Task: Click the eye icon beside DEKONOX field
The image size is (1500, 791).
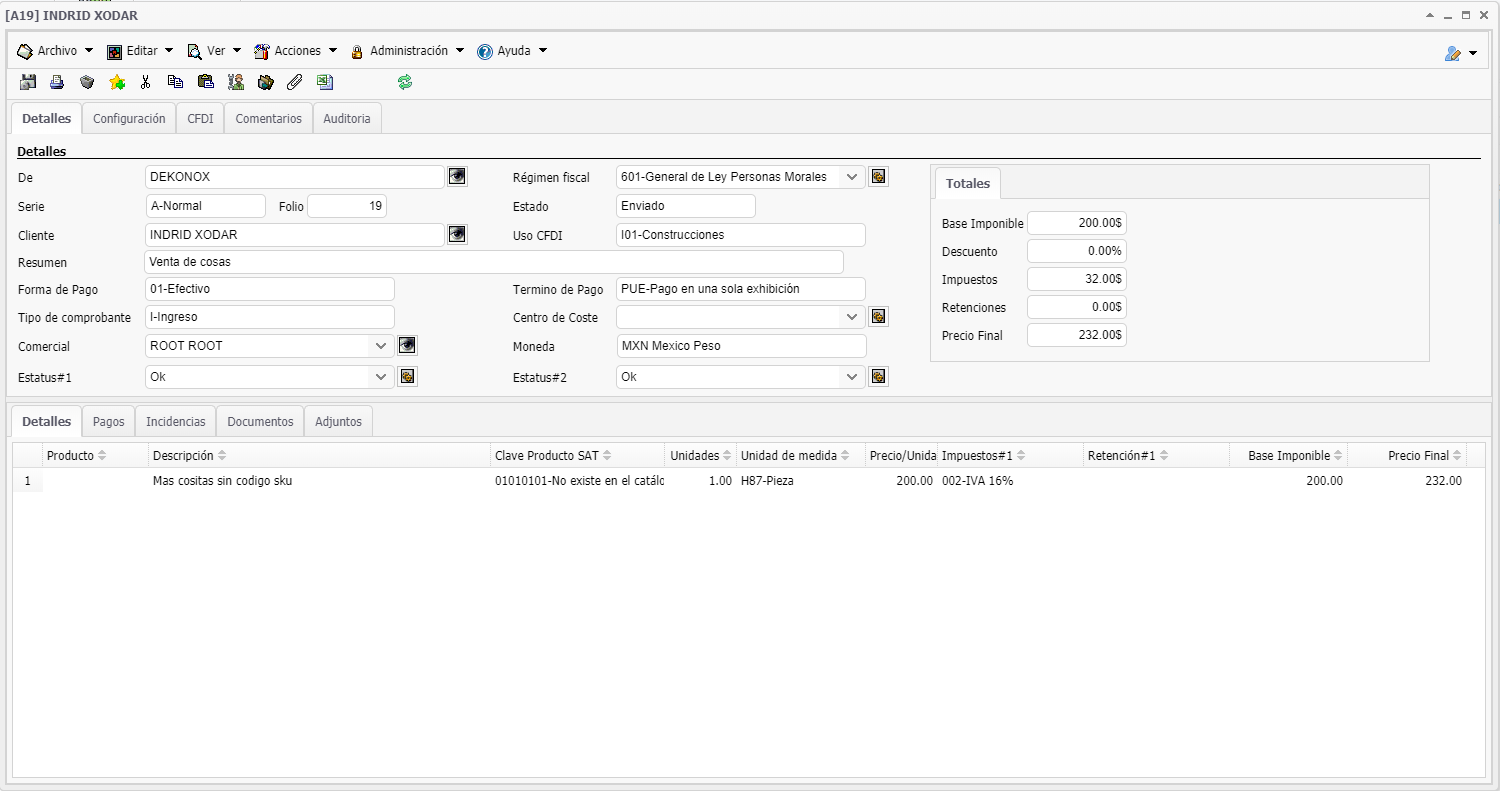Action: coord(457,177)
